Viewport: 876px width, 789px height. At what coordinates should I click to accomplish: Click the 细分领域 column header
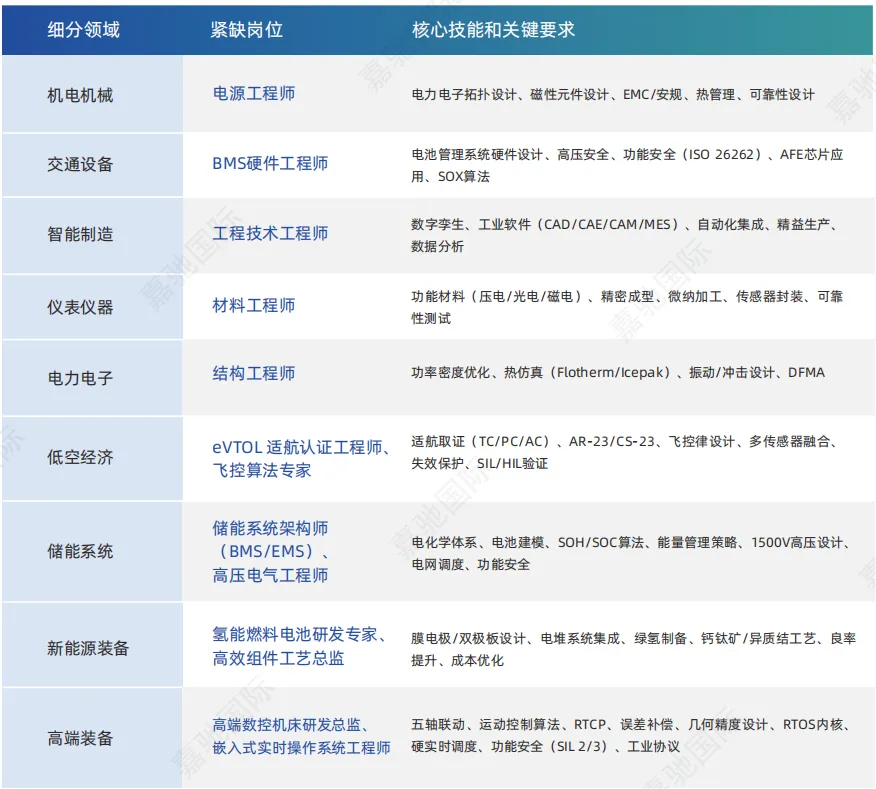(x=83, y=30)
